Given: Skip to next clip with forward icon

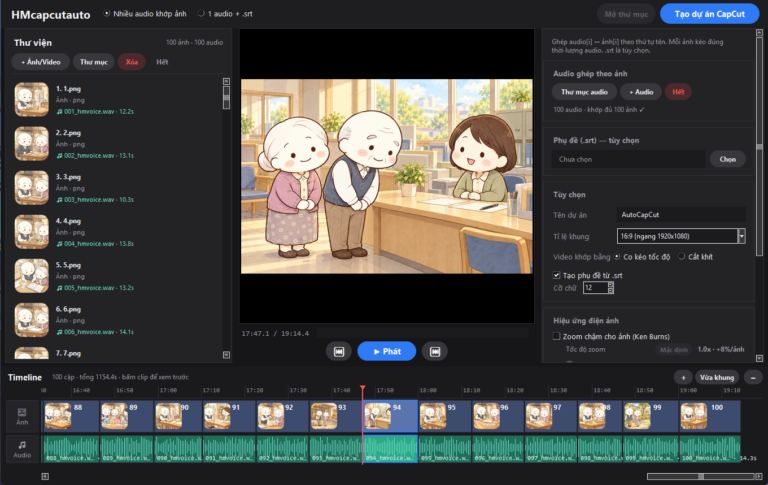Looking at the screenshot, I should [435, 351].
